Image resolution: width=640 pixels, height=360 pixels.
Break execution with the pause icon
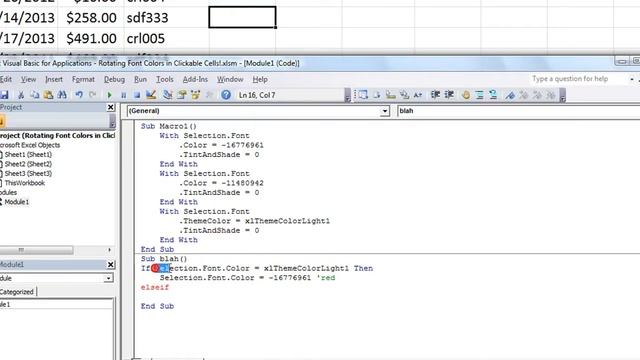[123, 95]
